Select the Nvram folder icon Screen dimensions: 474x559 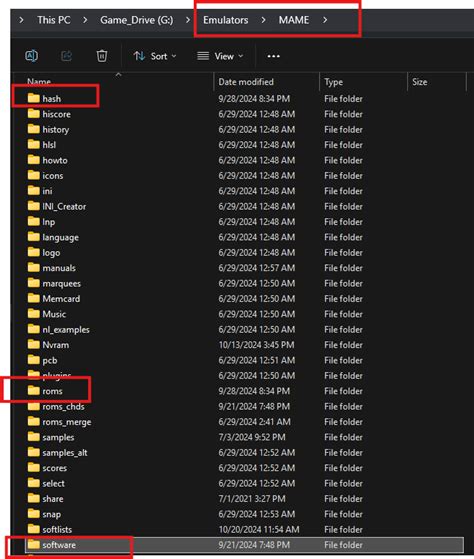pyautogui.click(x=34, y=345)
